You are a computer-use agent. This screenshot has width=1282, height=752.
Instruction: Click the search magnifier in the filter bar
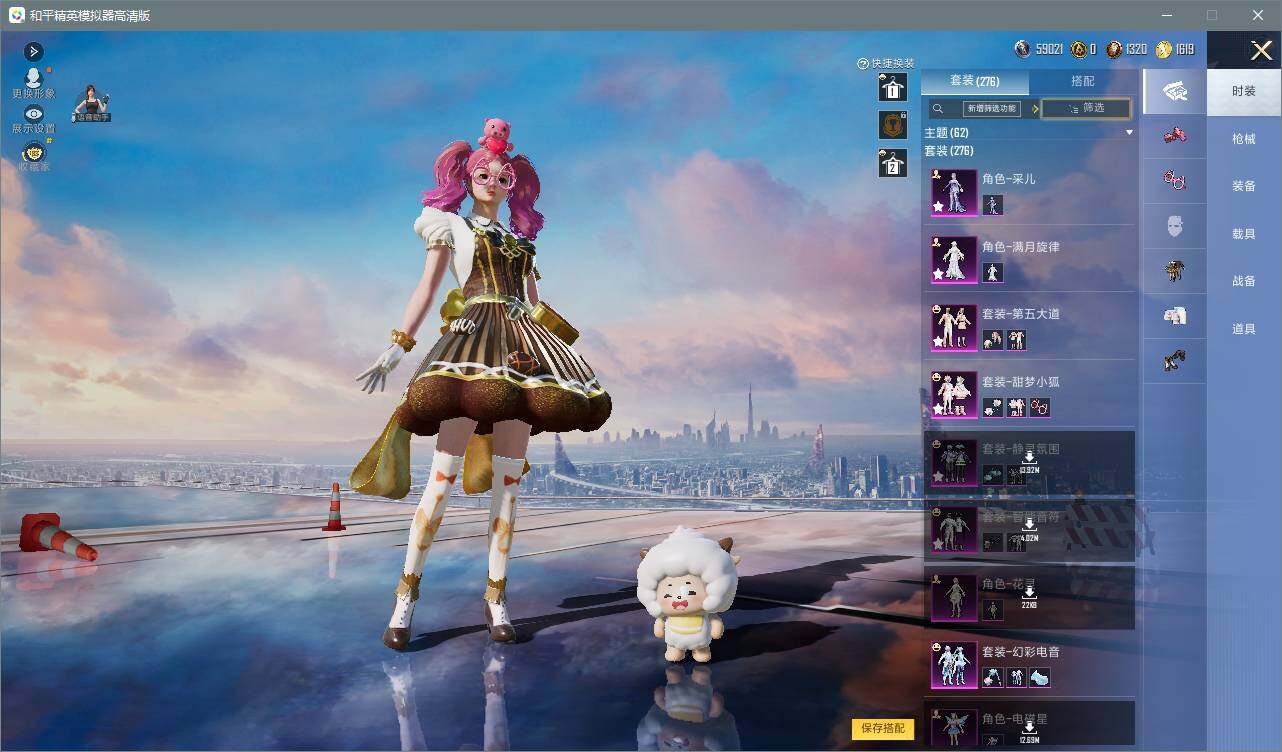pyautogui.click(x=938, y=109)
